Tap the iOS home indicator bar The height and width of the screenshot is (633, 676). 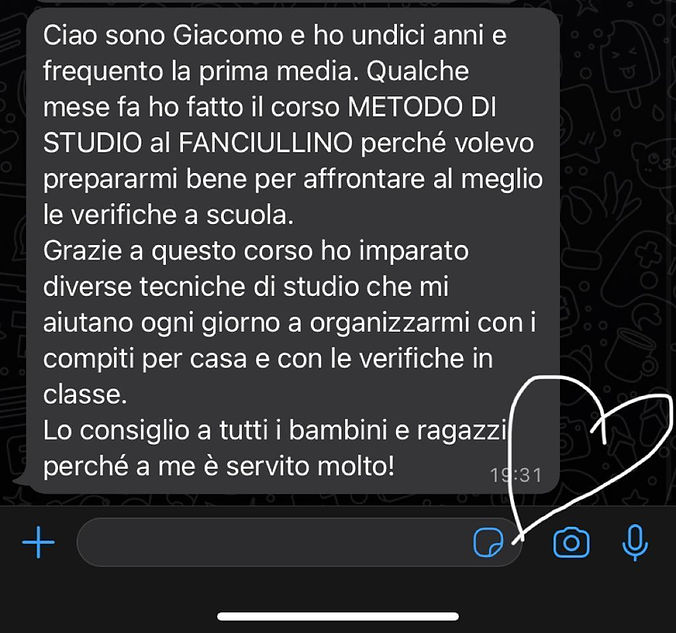(x=338, y=616)
